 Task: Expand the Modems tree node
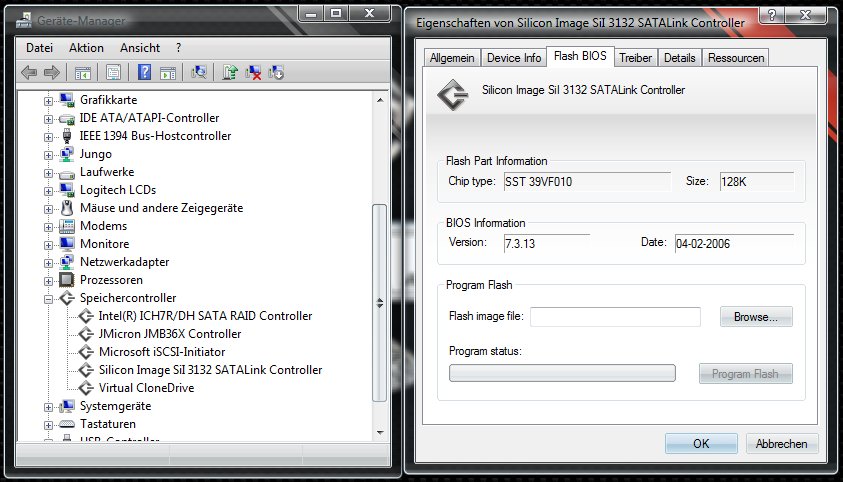(x=48, y=227)
